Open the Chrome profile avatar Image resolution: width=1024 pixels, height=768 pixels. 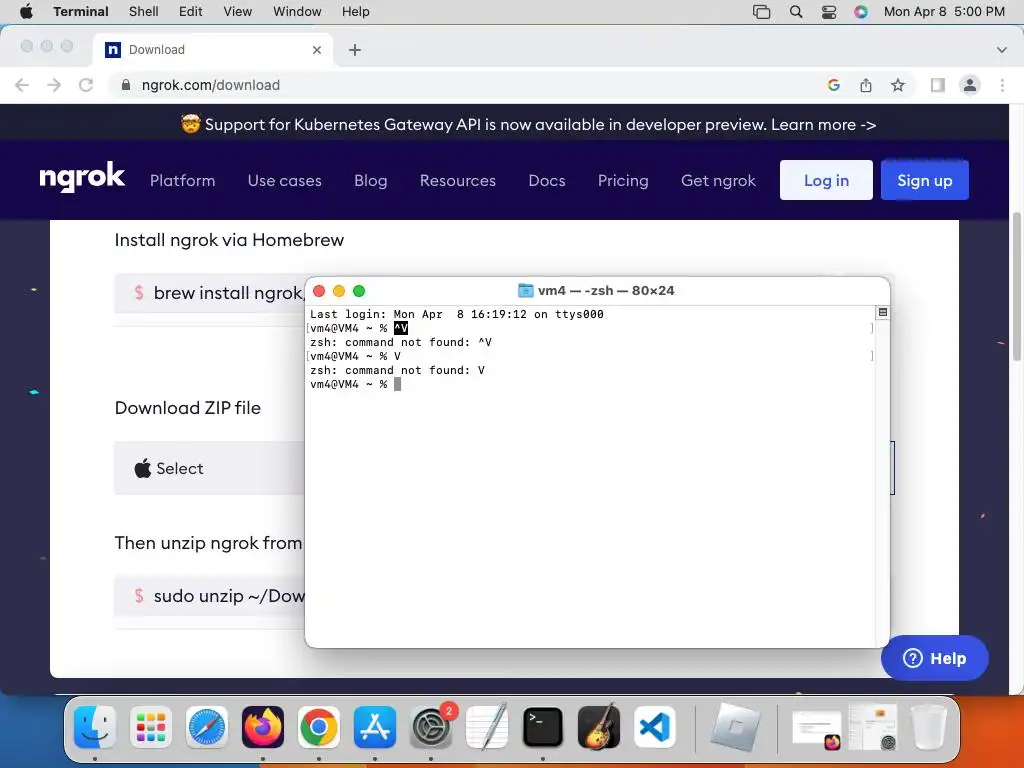[970, 85]
